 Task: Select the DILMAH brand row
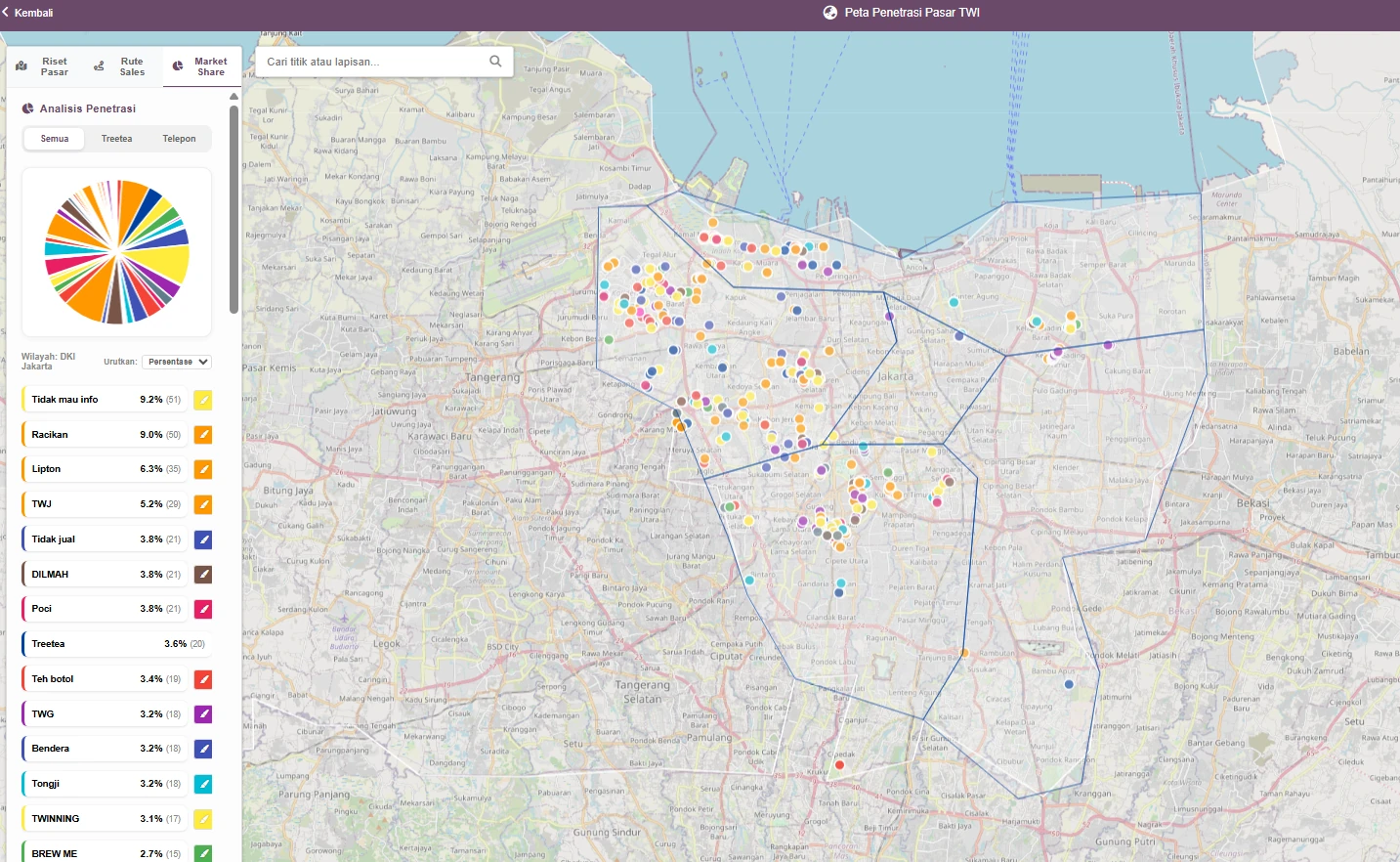click(x=105, y=575)
